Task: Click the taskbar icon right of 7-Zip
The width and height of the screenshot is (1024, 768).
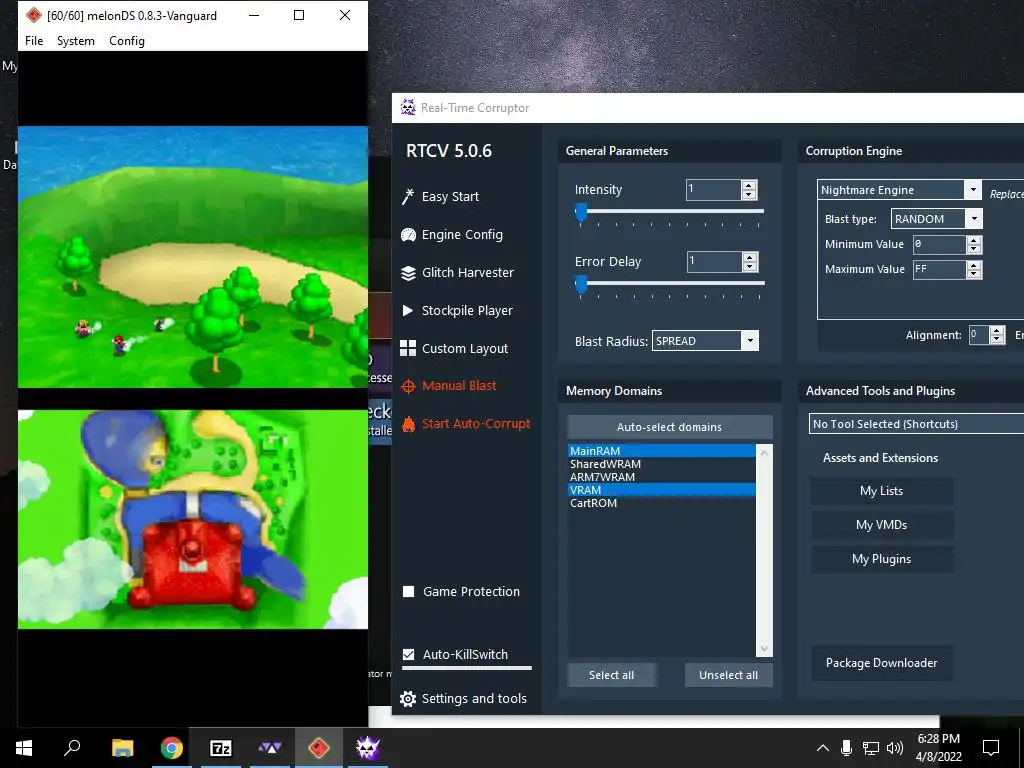Action: [270, 748]
